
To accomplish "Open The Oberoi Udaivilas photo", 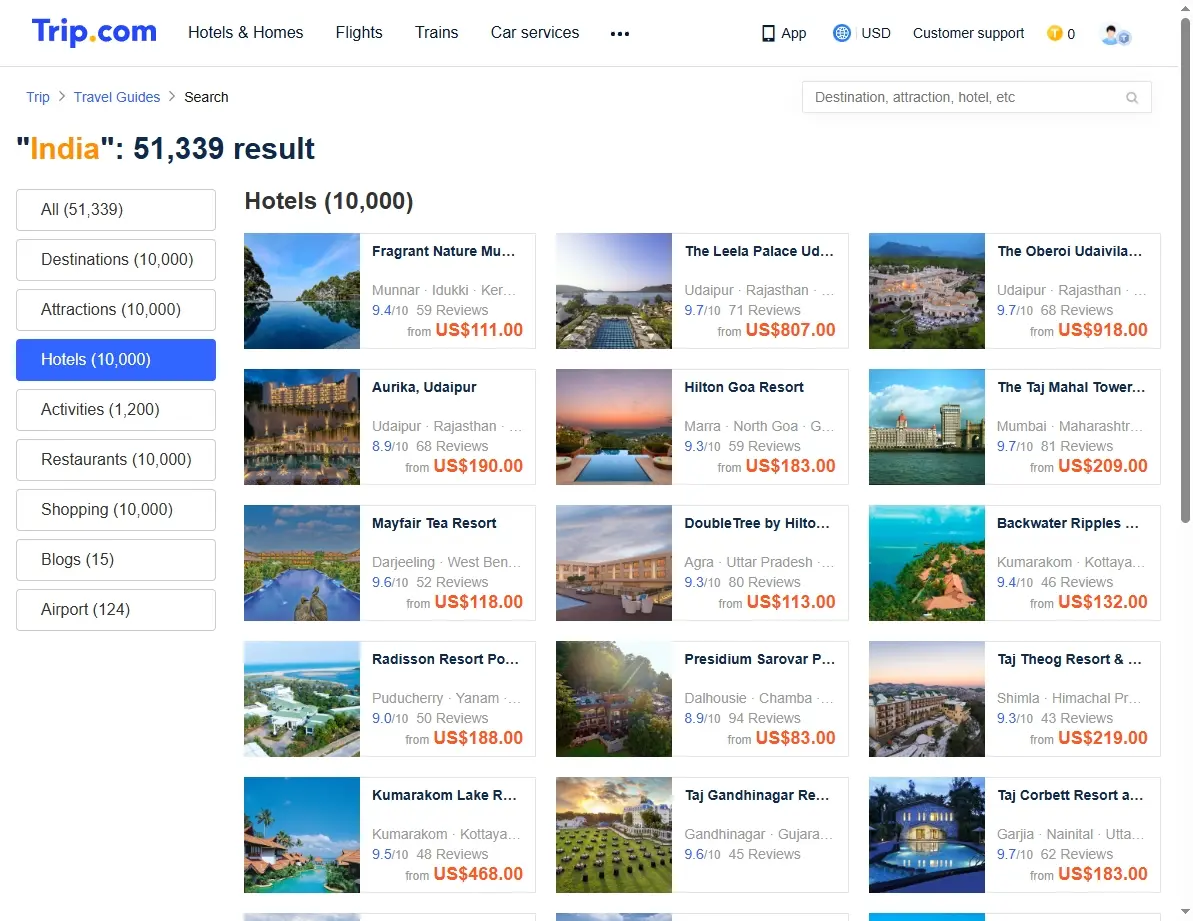I will 927,291.
